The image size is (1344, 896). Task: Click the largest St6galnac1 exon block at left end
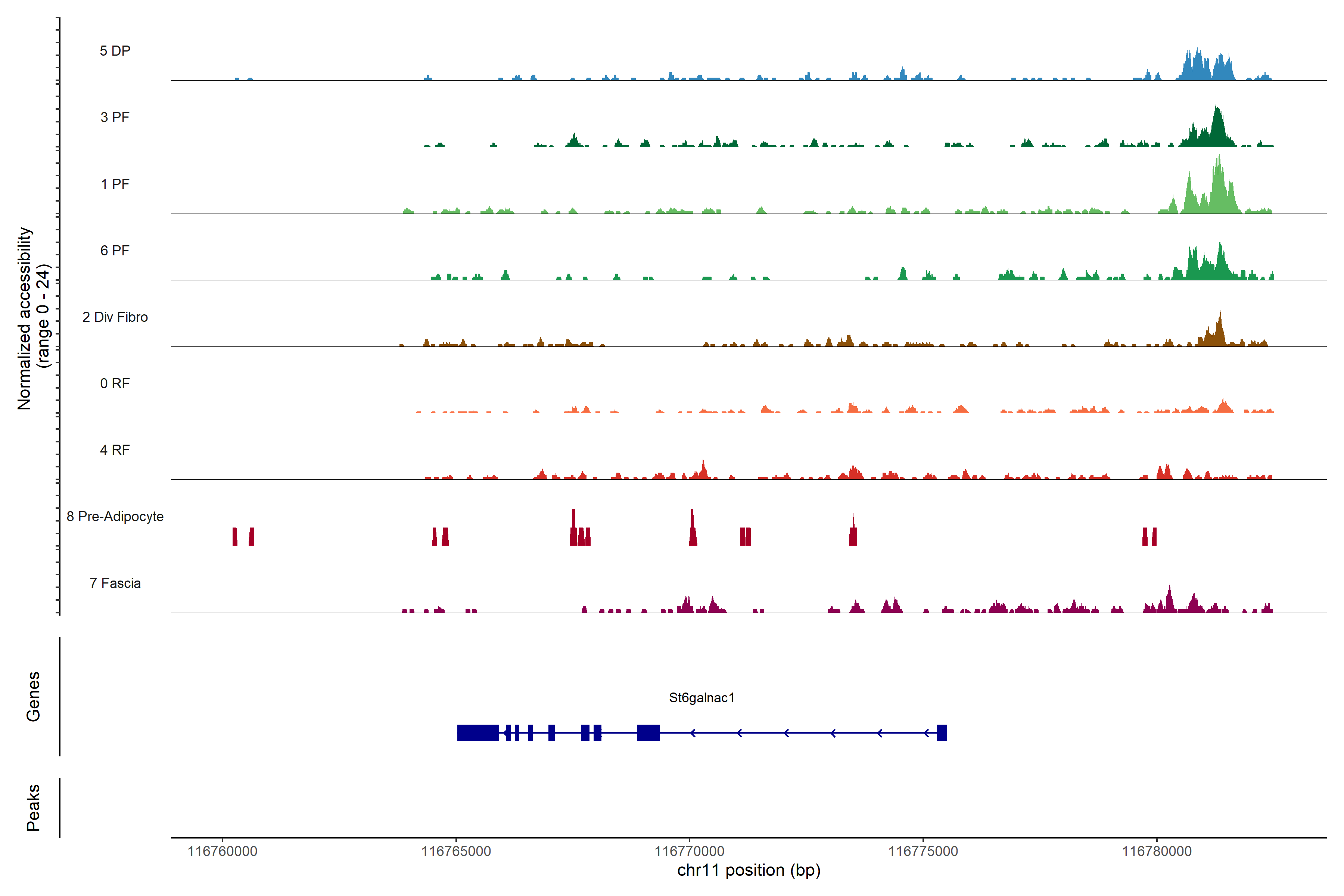point(478,732)
